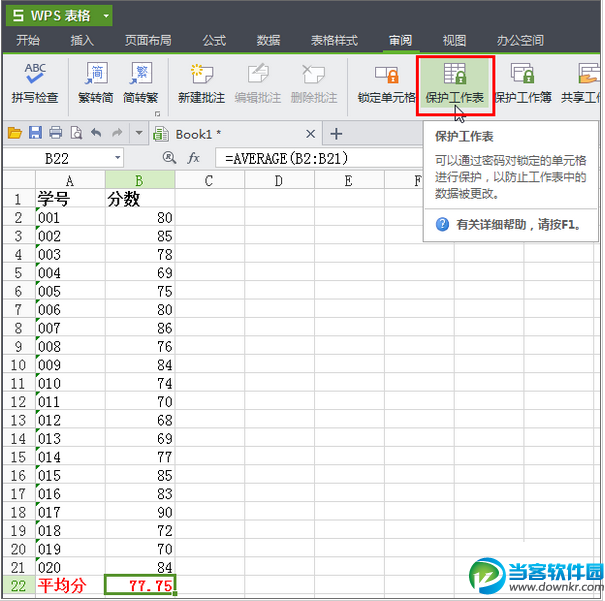Screen dimensions: 605x601
Task: Click the fx insert function icon
Action: tap(193, 157)
